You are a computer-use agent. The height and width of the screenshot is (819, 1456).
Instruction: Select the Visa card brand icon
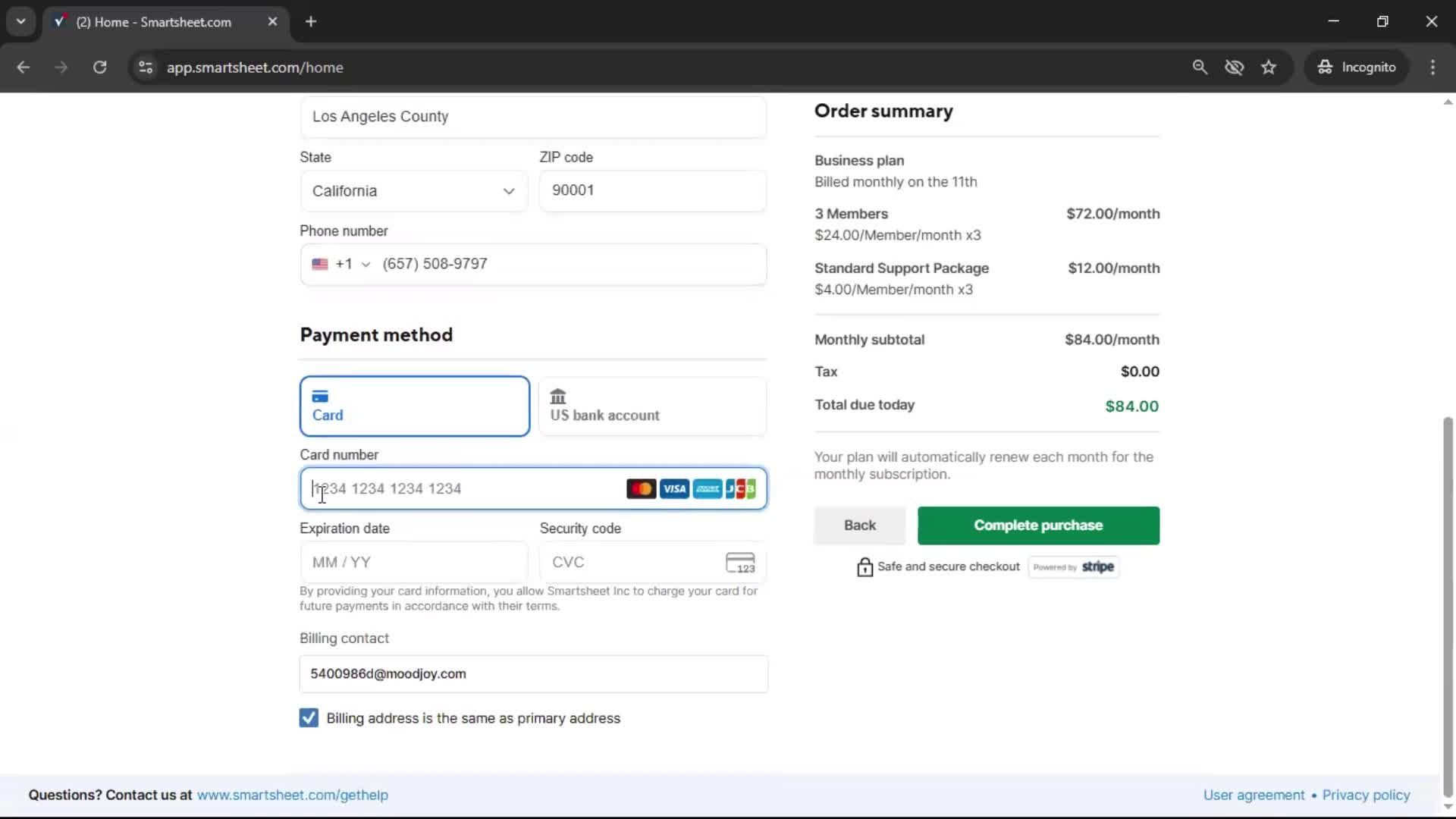pyautogui.click(x=674, y=488)
